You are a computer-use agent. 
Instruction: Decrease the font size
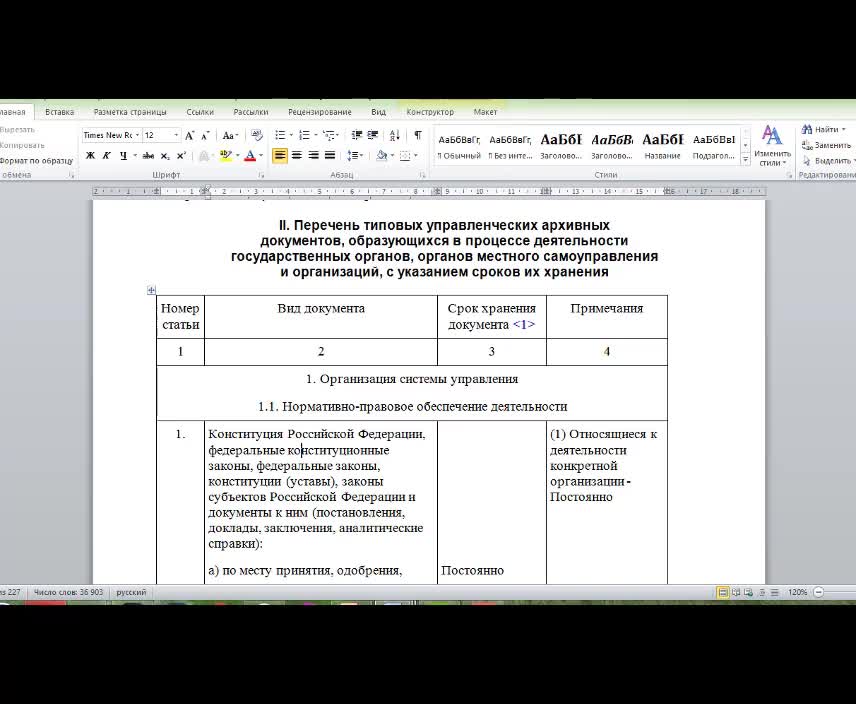(205, 135)
